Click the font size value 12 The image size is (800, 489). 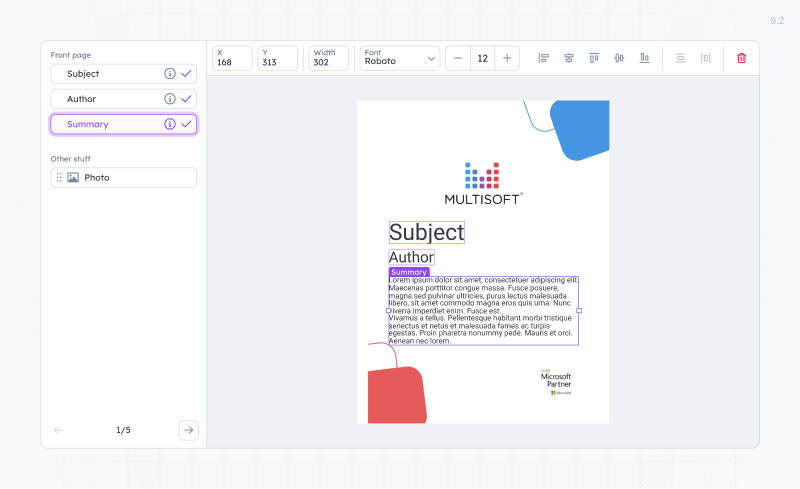(x=483, y=58)
